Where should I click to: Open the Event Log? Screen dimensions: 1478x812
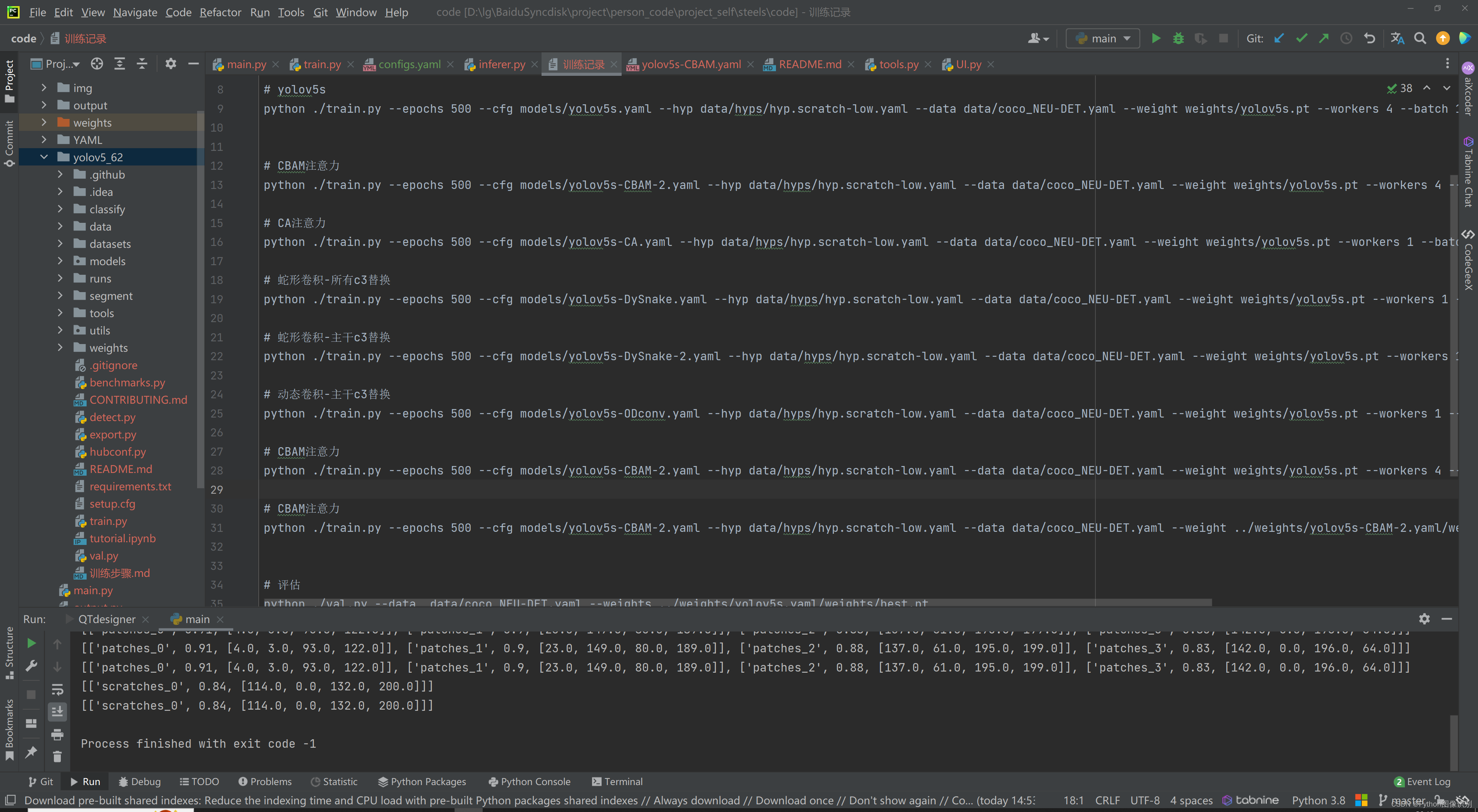[1422, 782]
